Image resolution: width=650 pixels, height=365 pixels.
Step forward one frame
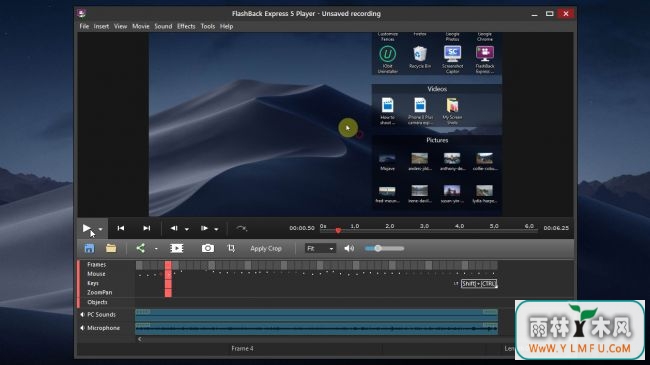[204, 228]
